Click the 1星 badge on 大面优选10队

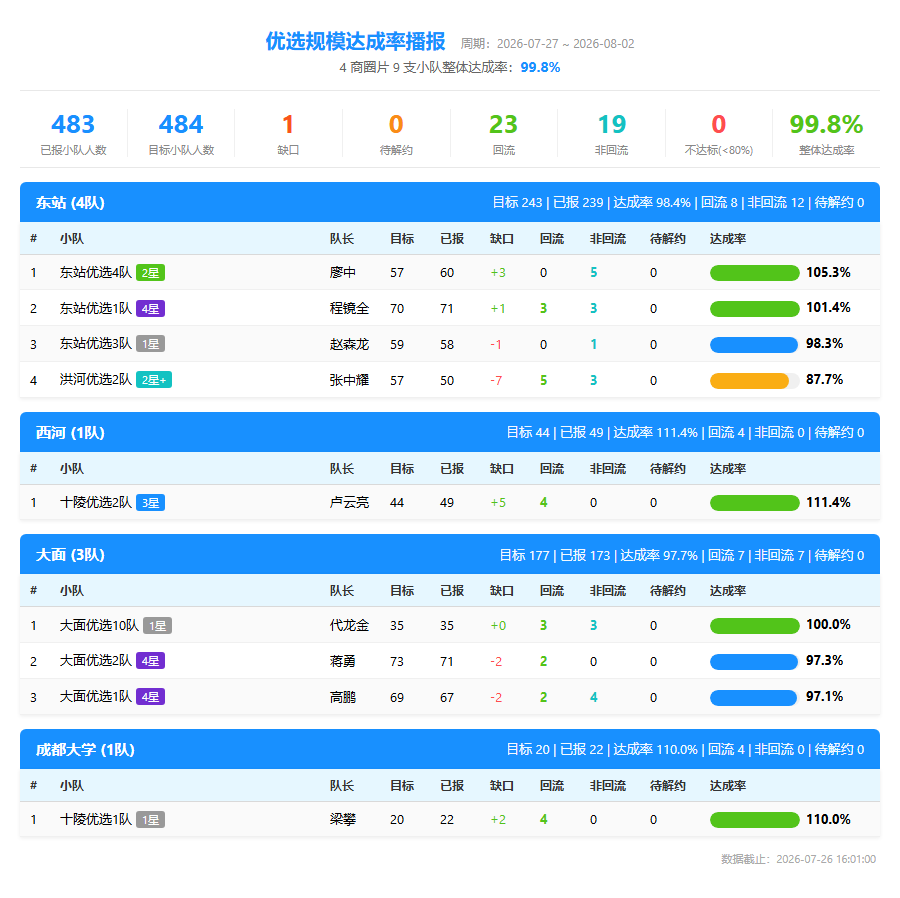tap(157, 625)
